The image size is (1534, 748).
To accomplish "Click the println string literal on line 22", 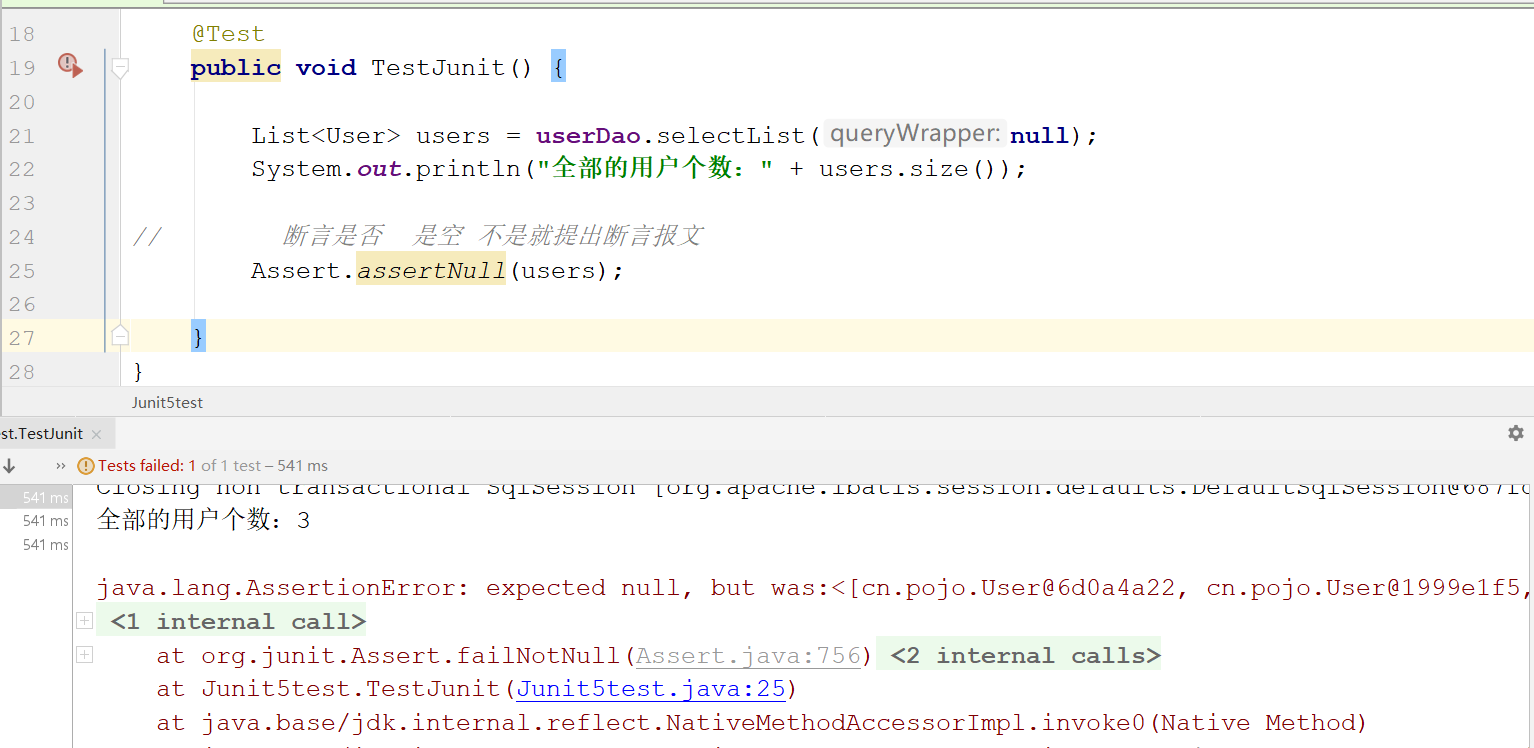I will (655, 169).
